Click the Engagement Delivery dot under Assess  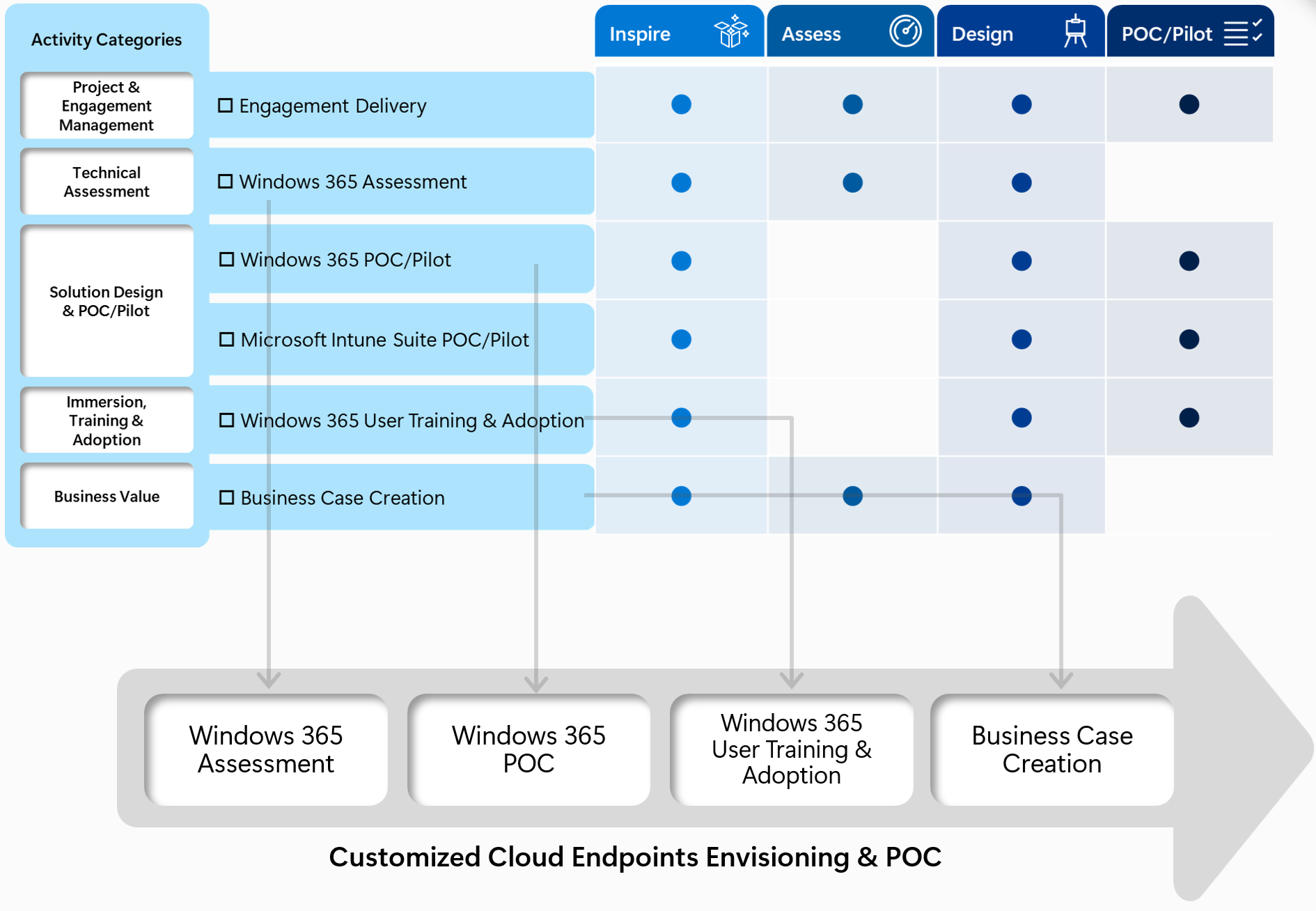tap(852, 104)
